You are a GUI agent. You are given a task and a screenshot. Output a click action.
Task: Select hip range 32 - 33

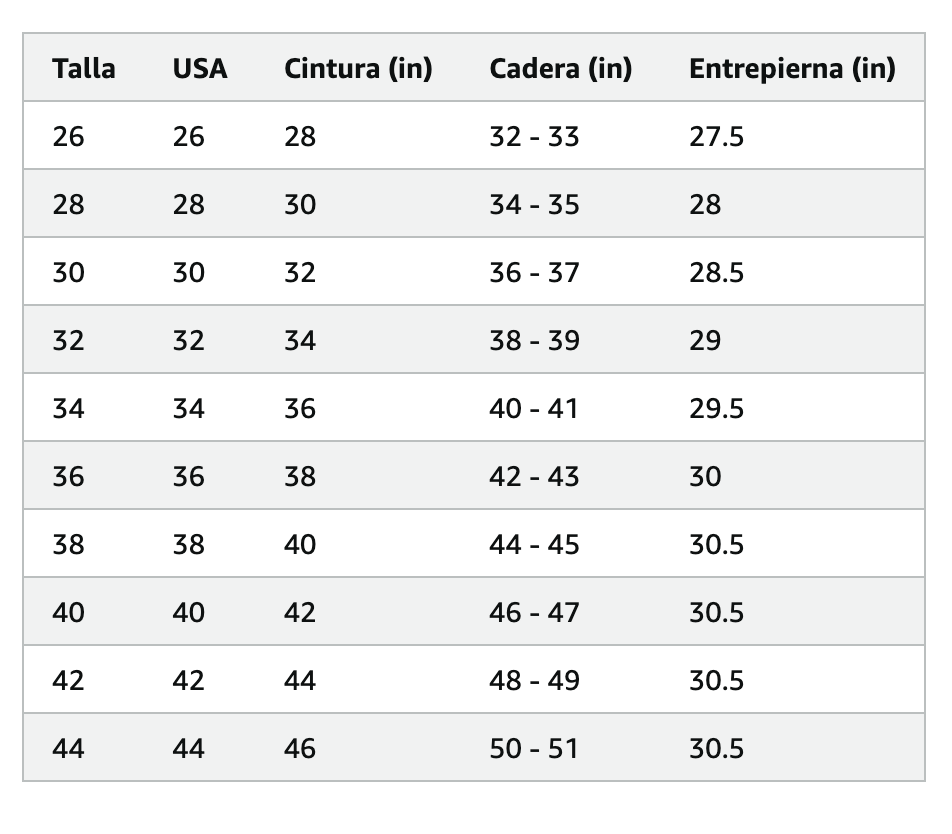click(x=534, y=137)
